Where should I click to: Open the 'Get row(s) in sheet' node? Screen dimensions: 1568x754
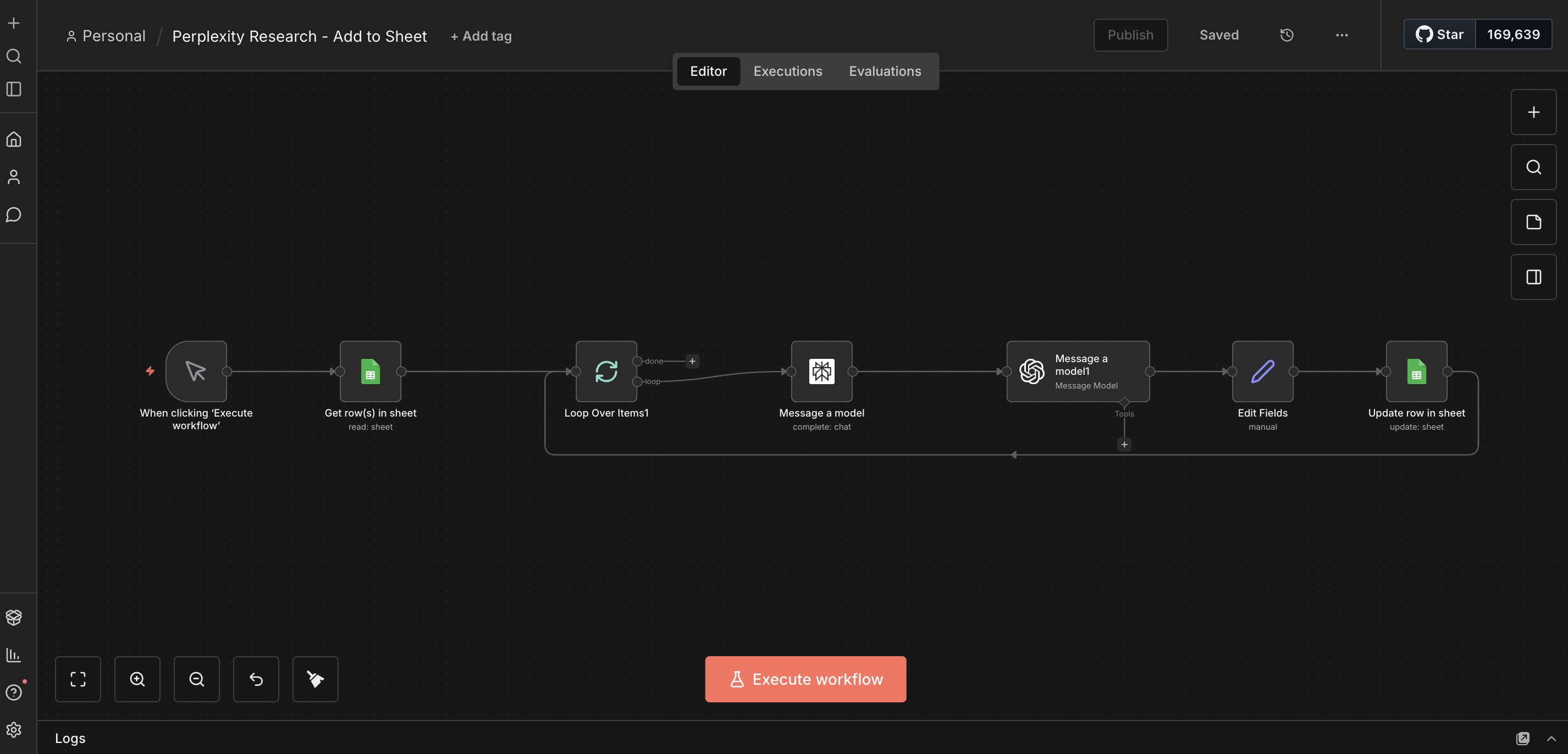click(370, 372)
